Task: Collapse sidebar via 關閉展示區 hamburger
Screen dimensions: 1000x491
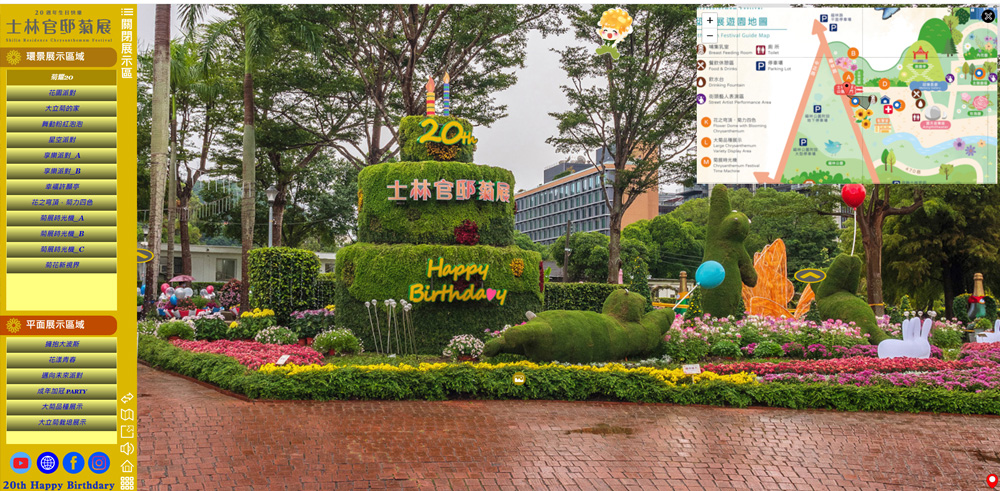Action: 127,12
